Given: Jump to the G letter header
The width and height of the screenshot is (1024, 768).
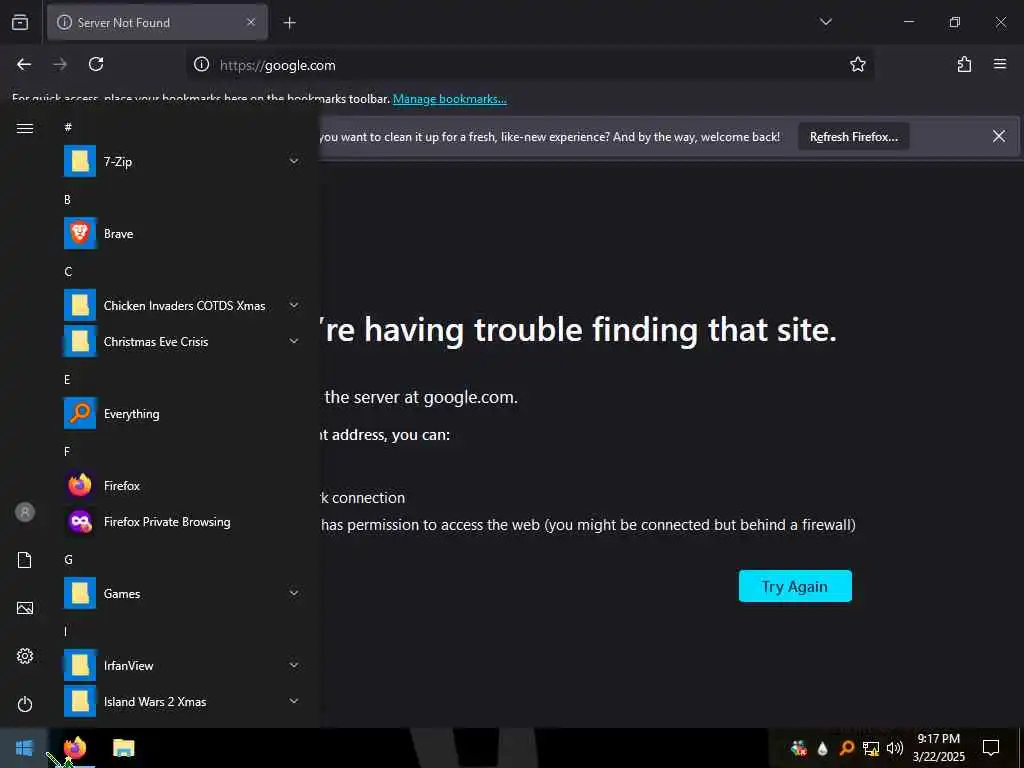Looking at the screenshot, I should click(68, 560).
